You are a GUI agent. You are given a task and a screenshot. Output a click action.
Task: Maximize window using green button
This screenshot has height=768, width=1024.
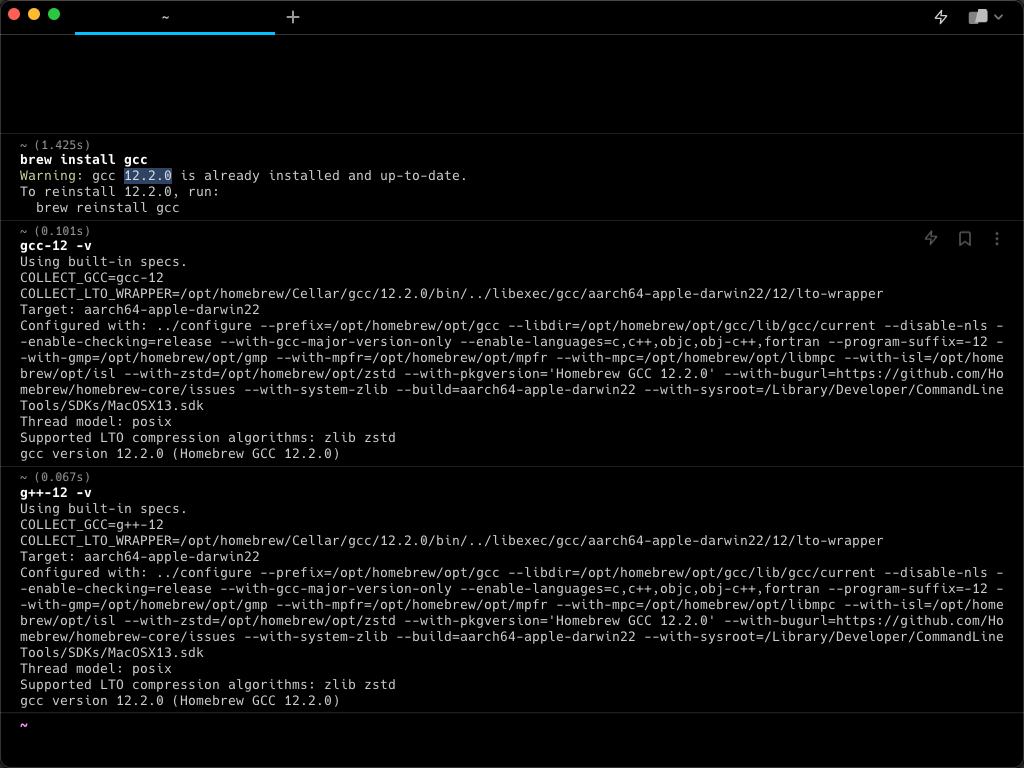pos(54,14)
